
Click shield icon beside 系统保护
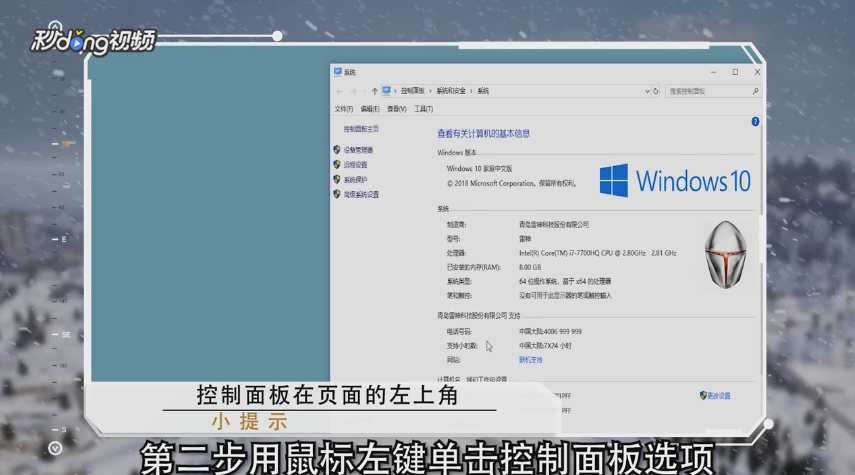(337, 179)
